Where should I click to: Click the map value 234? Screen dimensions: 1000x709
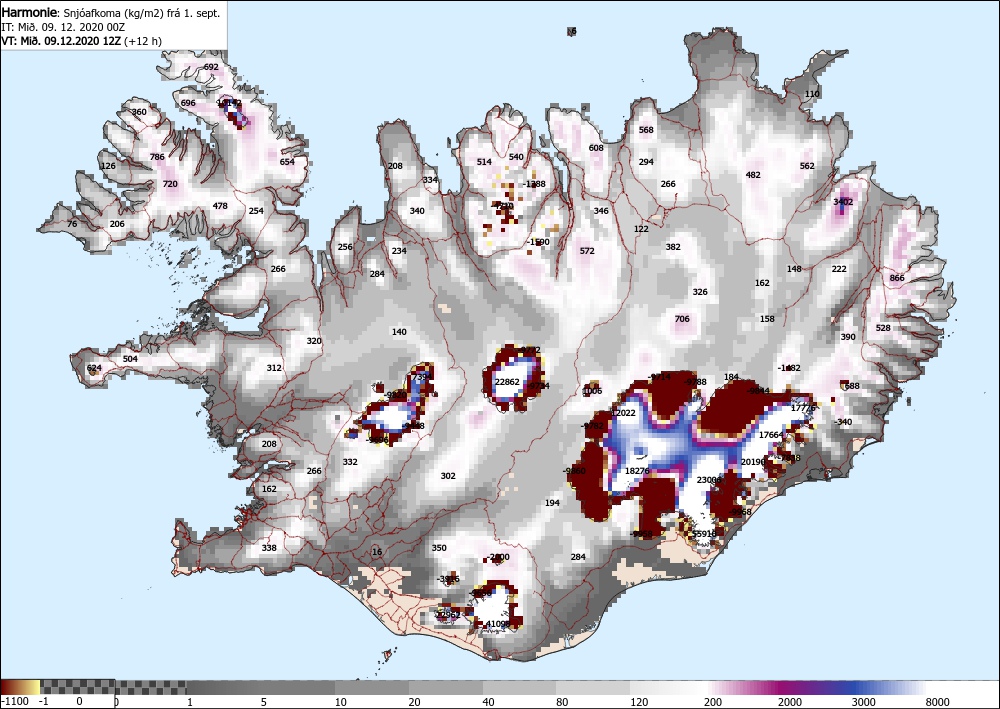[x=399, y=251]
